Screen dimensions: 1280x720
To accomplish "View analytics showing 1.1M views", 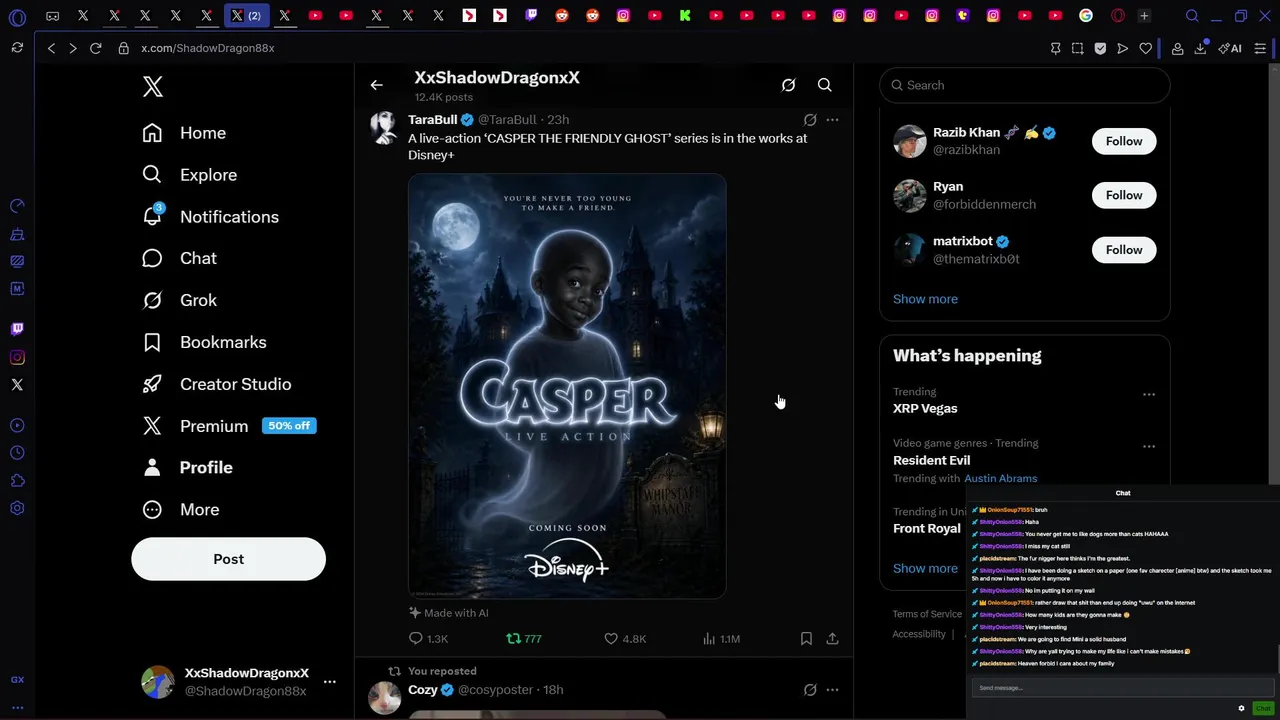I will (x=721, y=638).
